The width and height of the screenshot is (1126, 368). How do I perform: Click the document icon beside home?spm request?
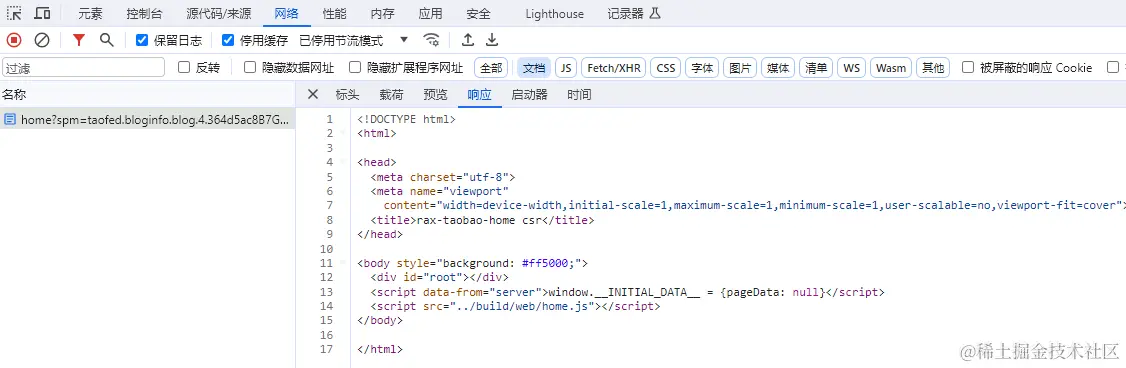point(10,119)
